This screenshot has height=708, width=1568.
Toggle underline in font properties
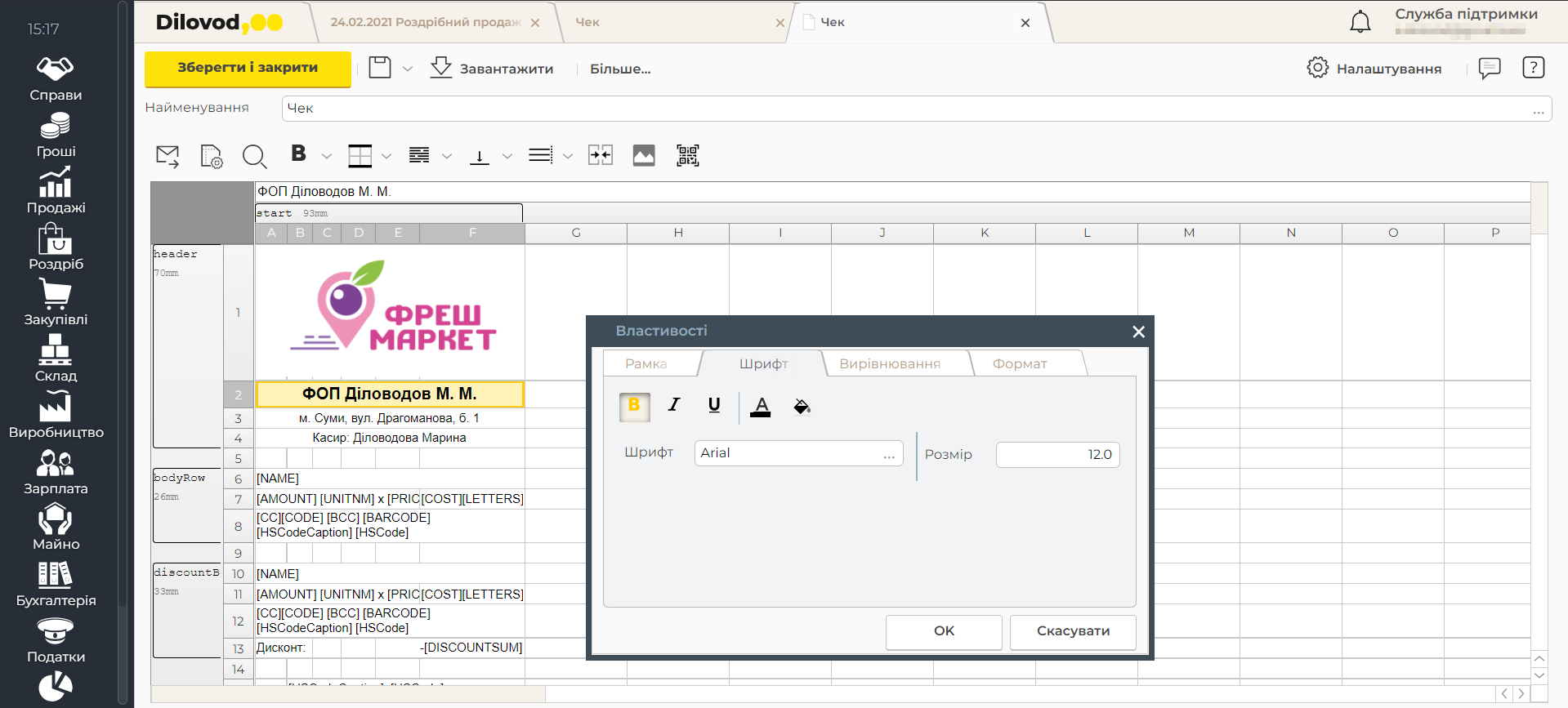click(714, 405)
